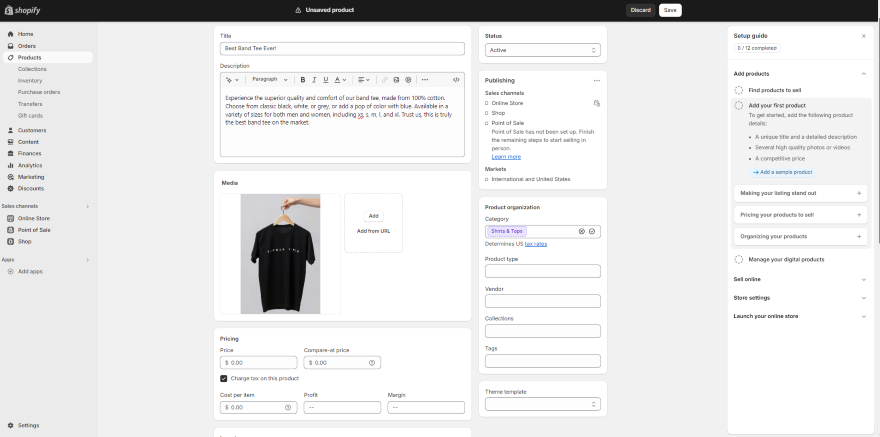Open the Publishing more actions menu
Viewport: 880px width, 437px height.
tap(597, 81)
